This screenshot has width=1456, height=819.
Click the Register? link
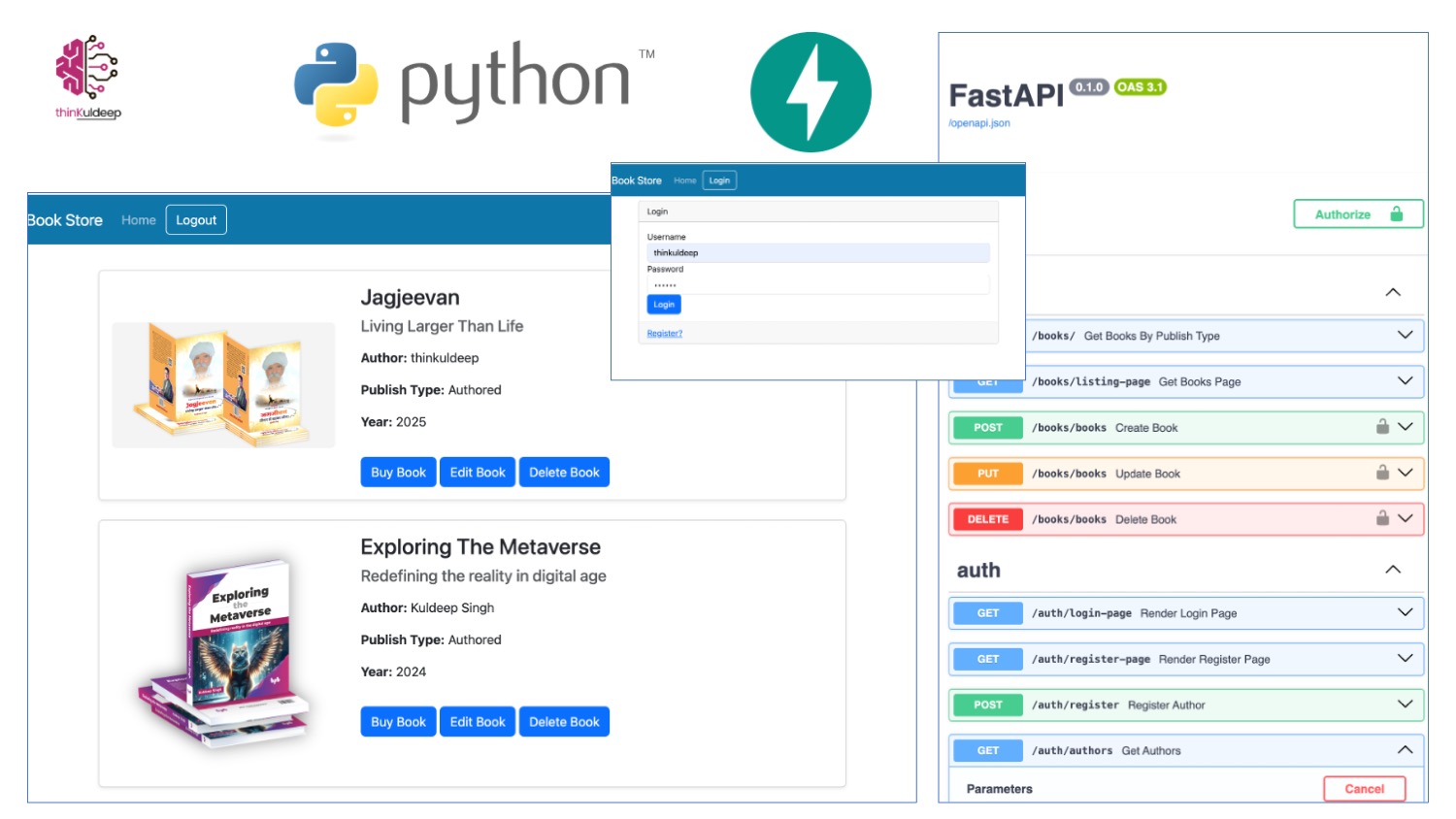664,333
